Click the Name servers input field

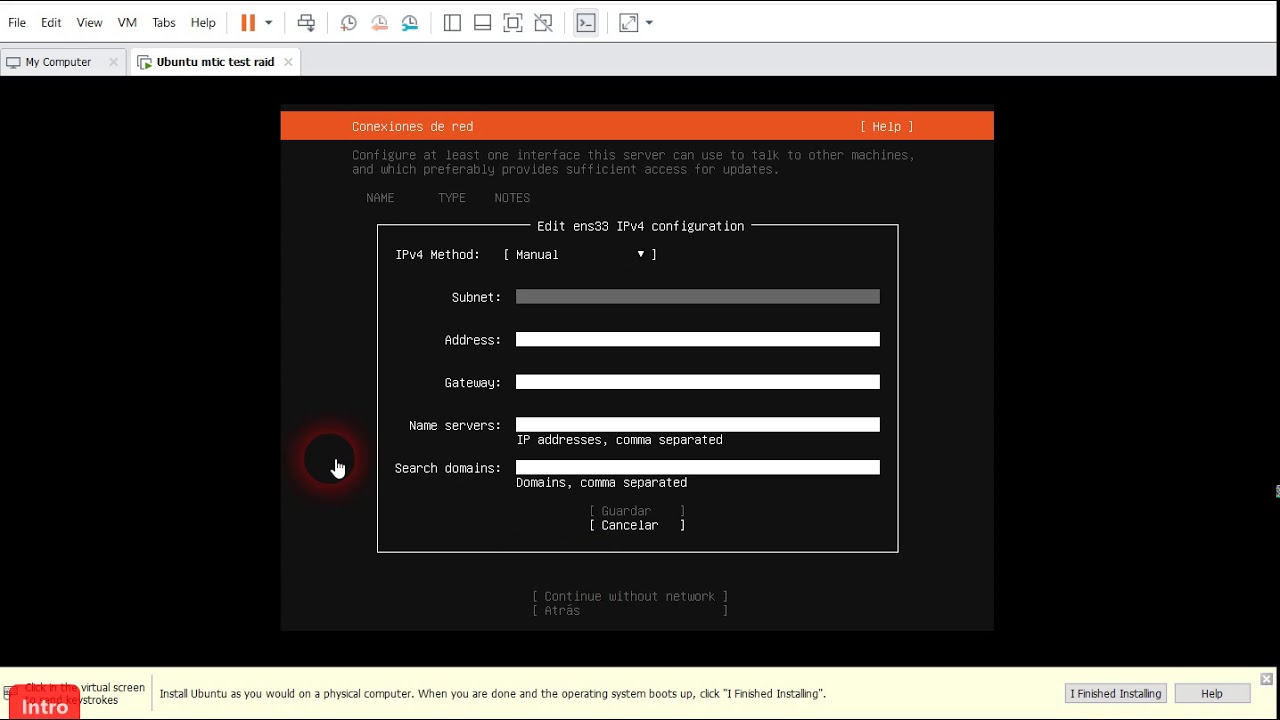point(698,425)
